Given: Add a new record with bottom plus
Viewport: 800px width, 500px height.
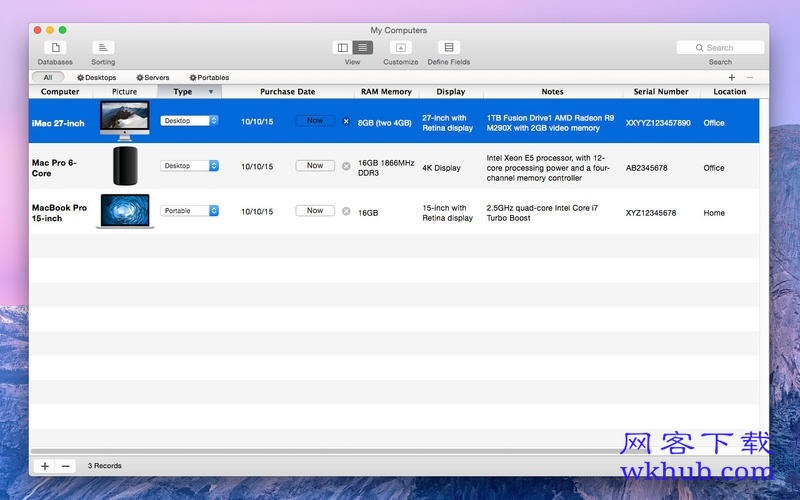Looking at the screenshot, I should coord(45,466).
